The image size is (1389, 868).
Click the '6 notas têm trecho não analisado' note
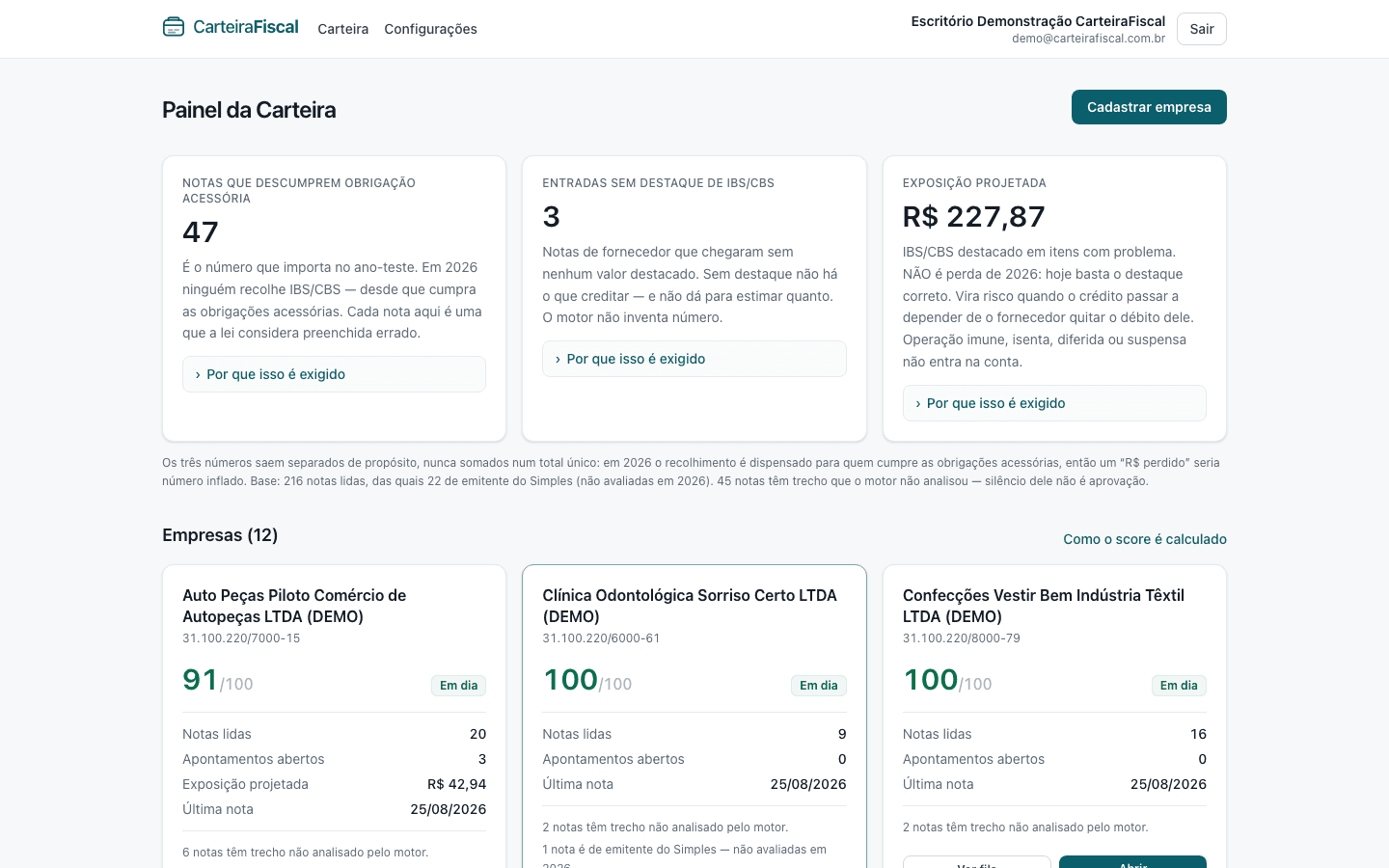point(306,853)
